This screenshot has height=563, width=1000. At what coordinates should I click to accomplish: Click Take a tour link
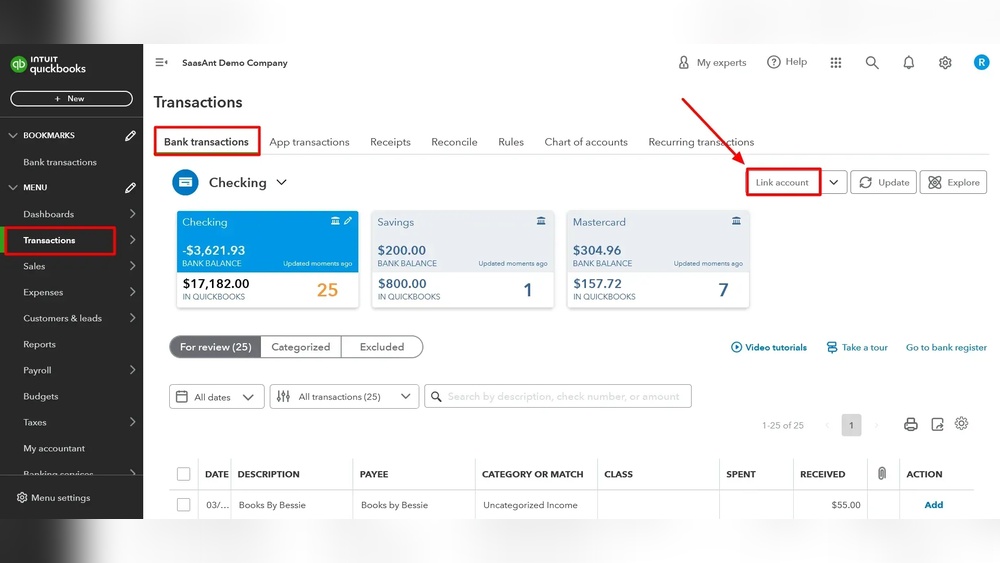click(857, 347)
